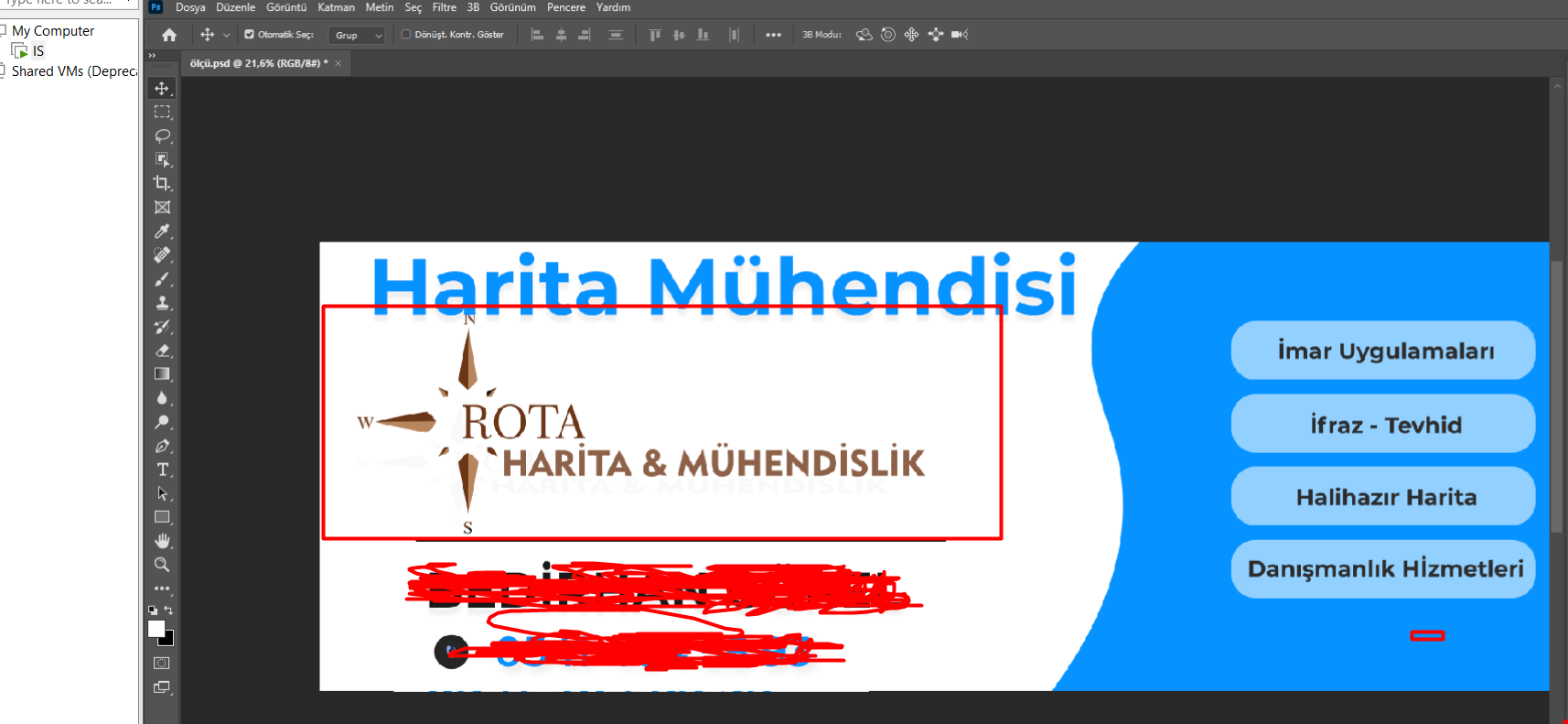Image resolution: width=1568 pixels, height=724 pixels.
Task: Select the Path Selection tool
Action: pos(162,493)
